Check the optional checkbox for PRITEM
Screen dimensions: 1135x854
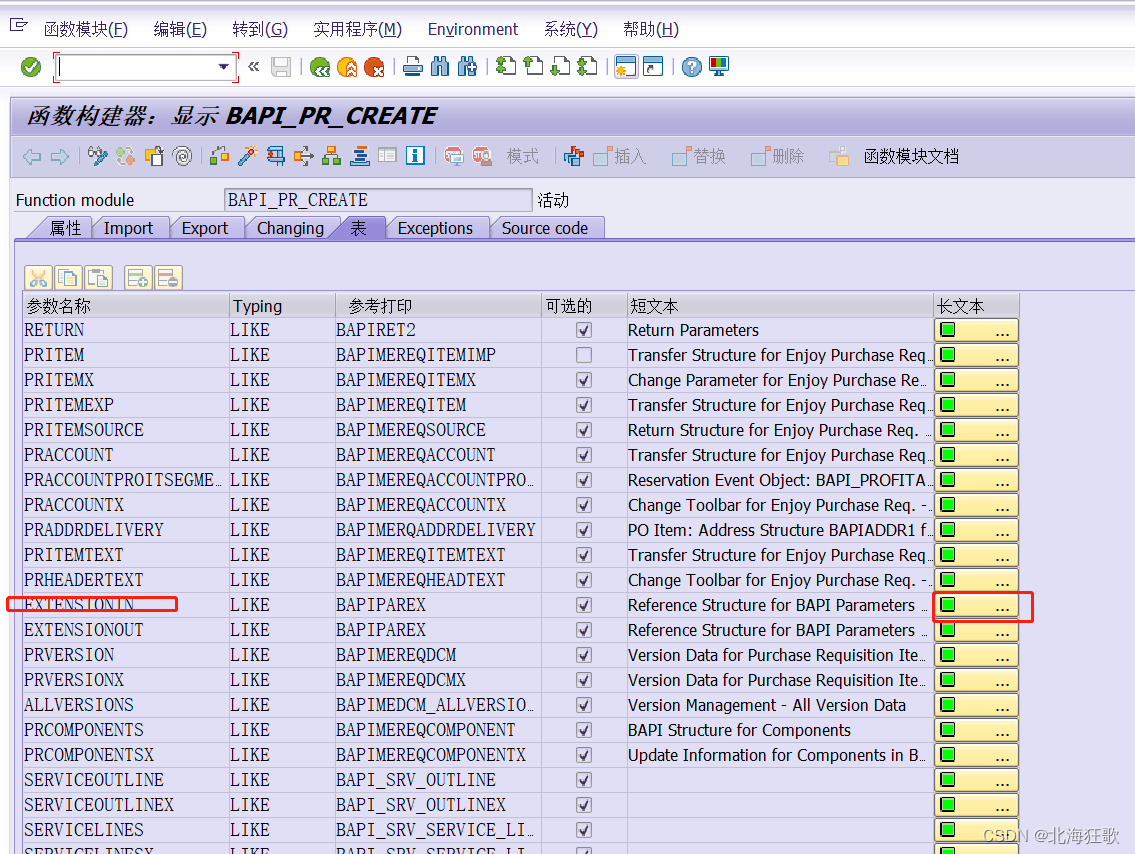[585, 355]
